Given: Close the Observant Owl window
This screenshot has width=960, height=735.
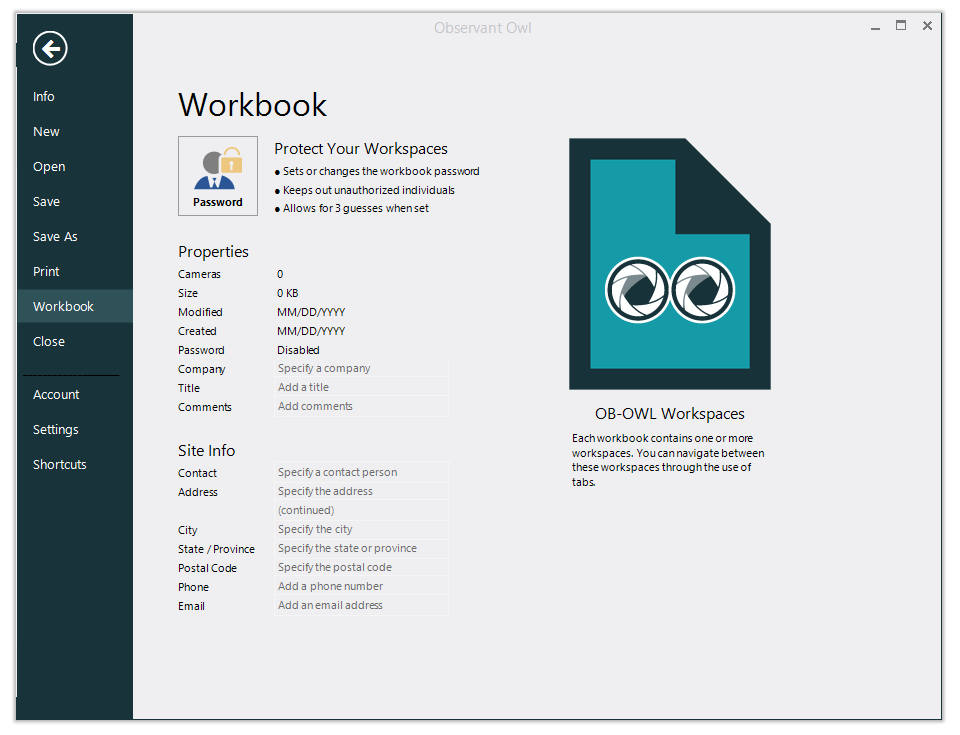Looking at the screenshot, I should tap(927, 26).
